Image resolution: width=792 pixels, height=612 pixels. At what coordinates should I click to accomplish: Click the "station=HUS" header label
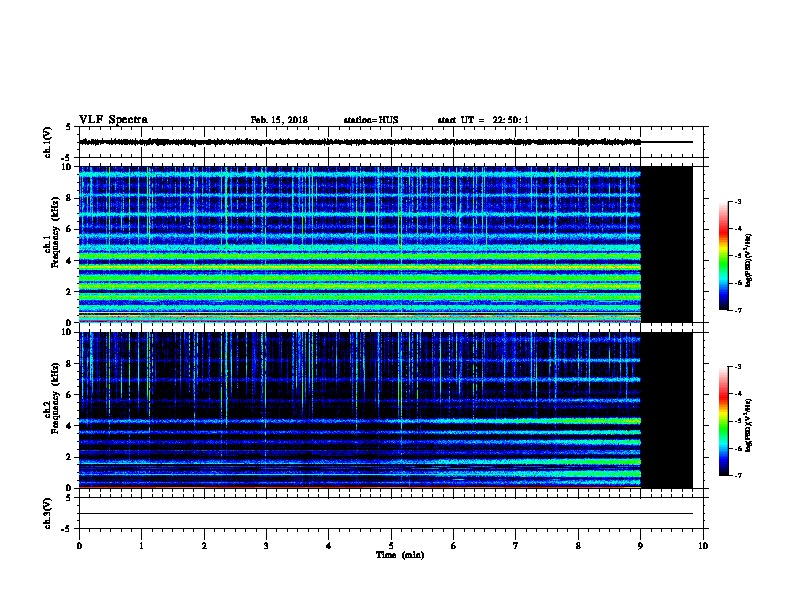[371, 120]
